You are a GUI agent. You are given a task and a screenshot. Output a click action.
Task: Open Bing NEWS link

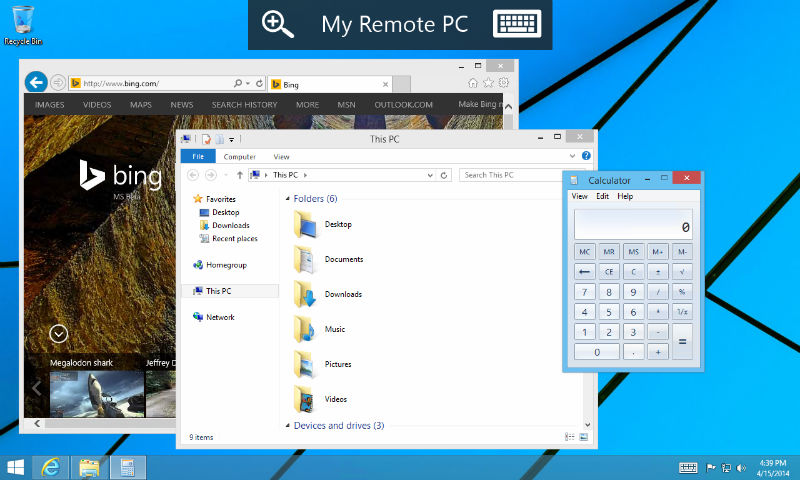[x=182, y=105]
